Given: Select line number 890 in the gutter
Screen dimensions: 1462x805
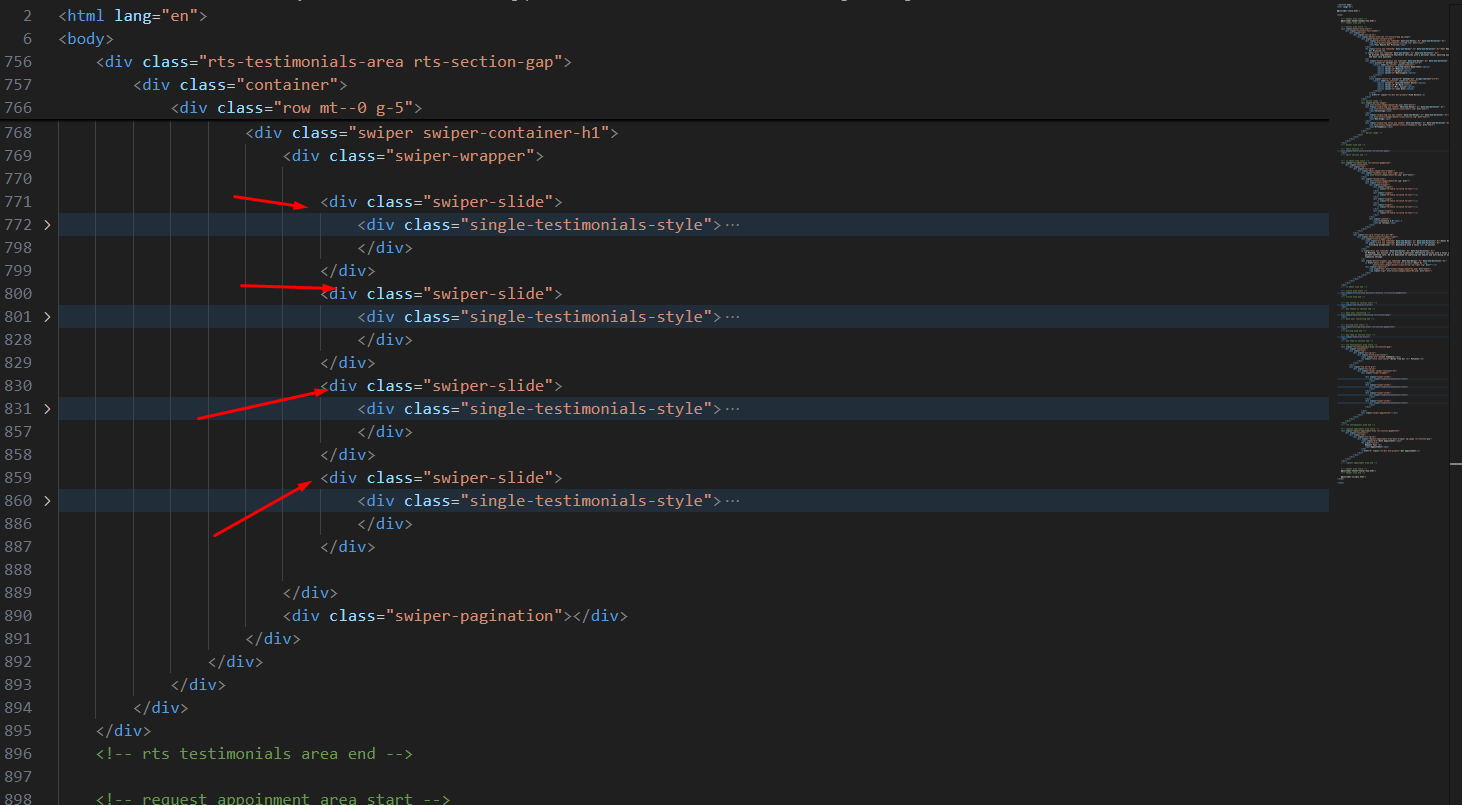Looking at the screenshot, I should [20, 616].
